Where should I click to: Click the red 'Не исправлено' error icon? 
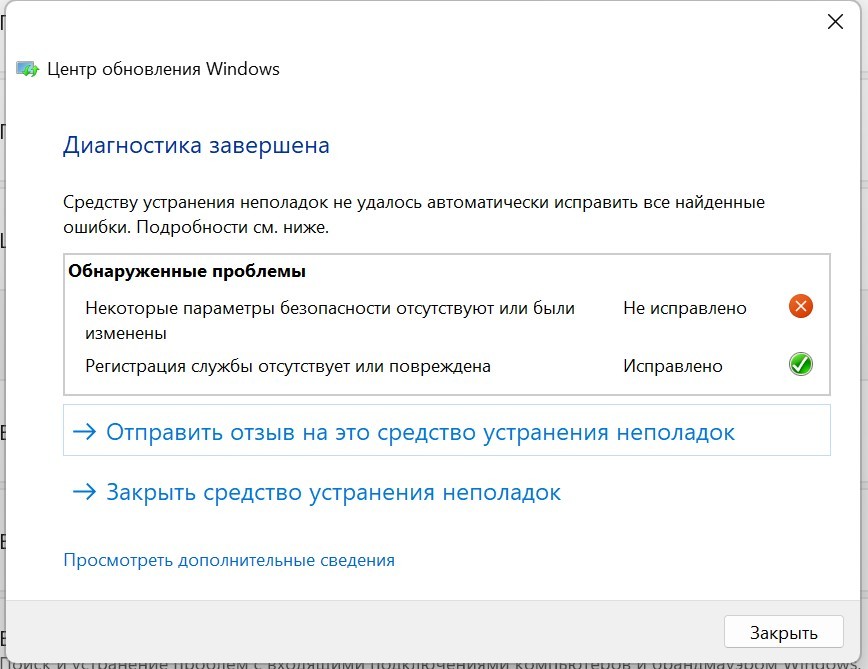(x=800, y=307)
